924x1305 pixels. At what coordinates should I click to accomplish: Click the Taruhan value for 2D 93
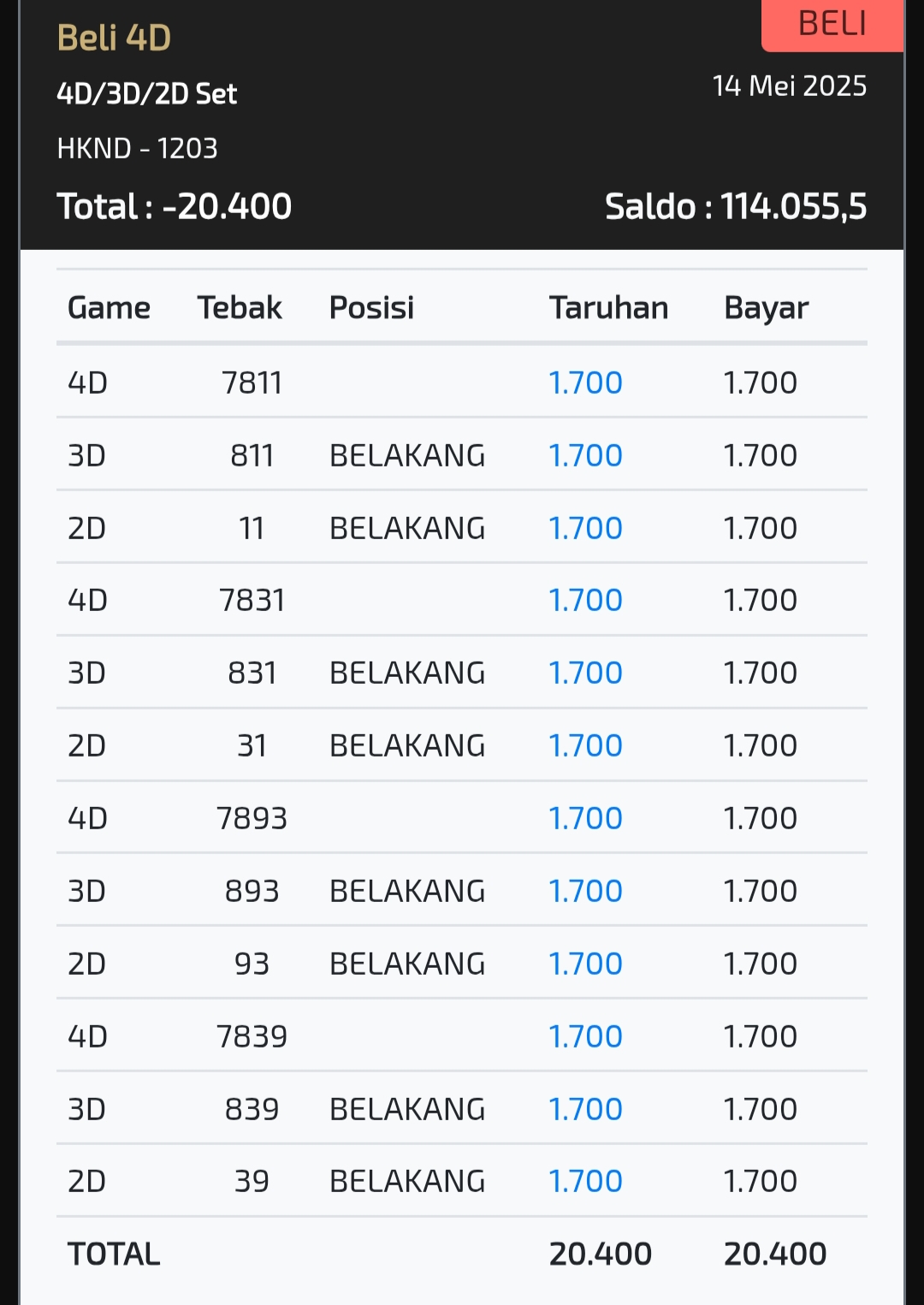coord(585,964)
